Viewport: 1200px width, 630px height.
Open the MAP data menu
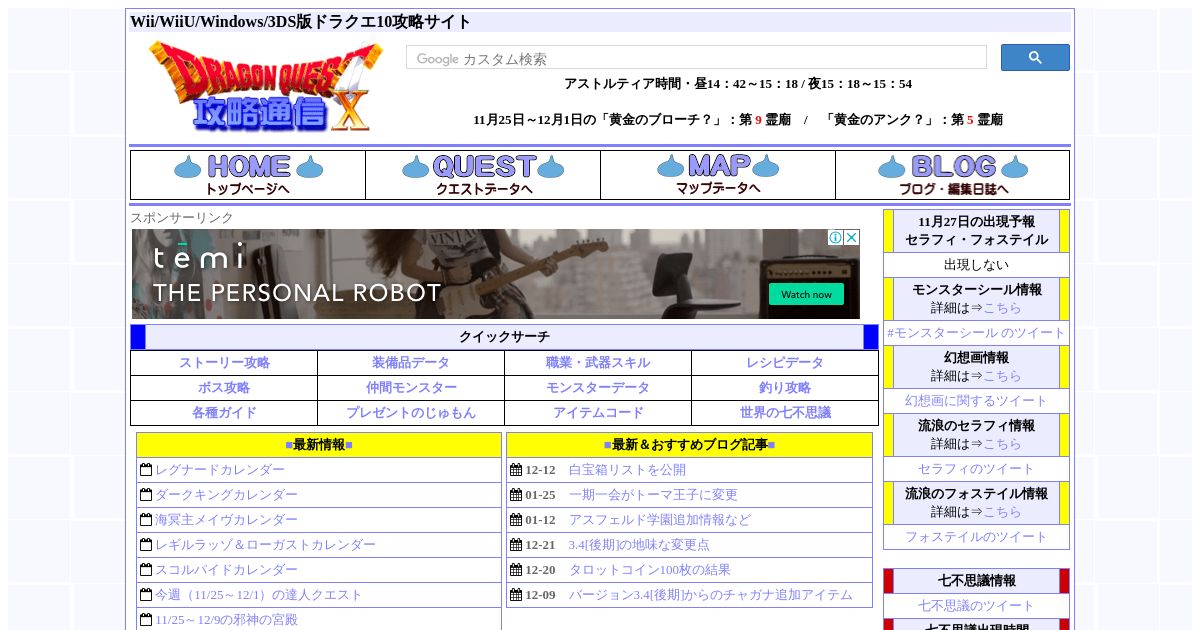(718, 175)
